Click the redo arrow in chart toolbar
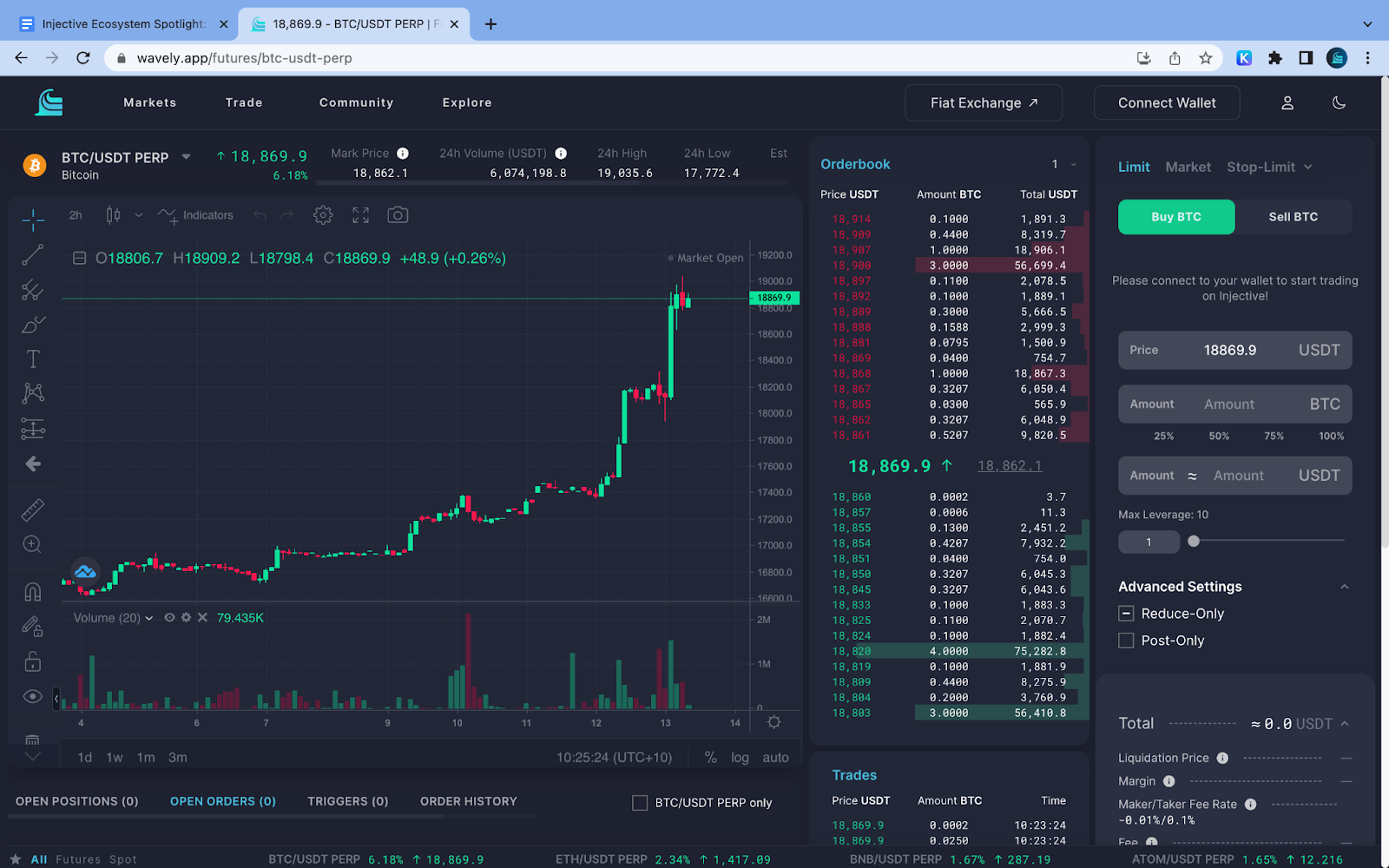1389x868 pixels. pyautogui.click(x=287, y=215)
